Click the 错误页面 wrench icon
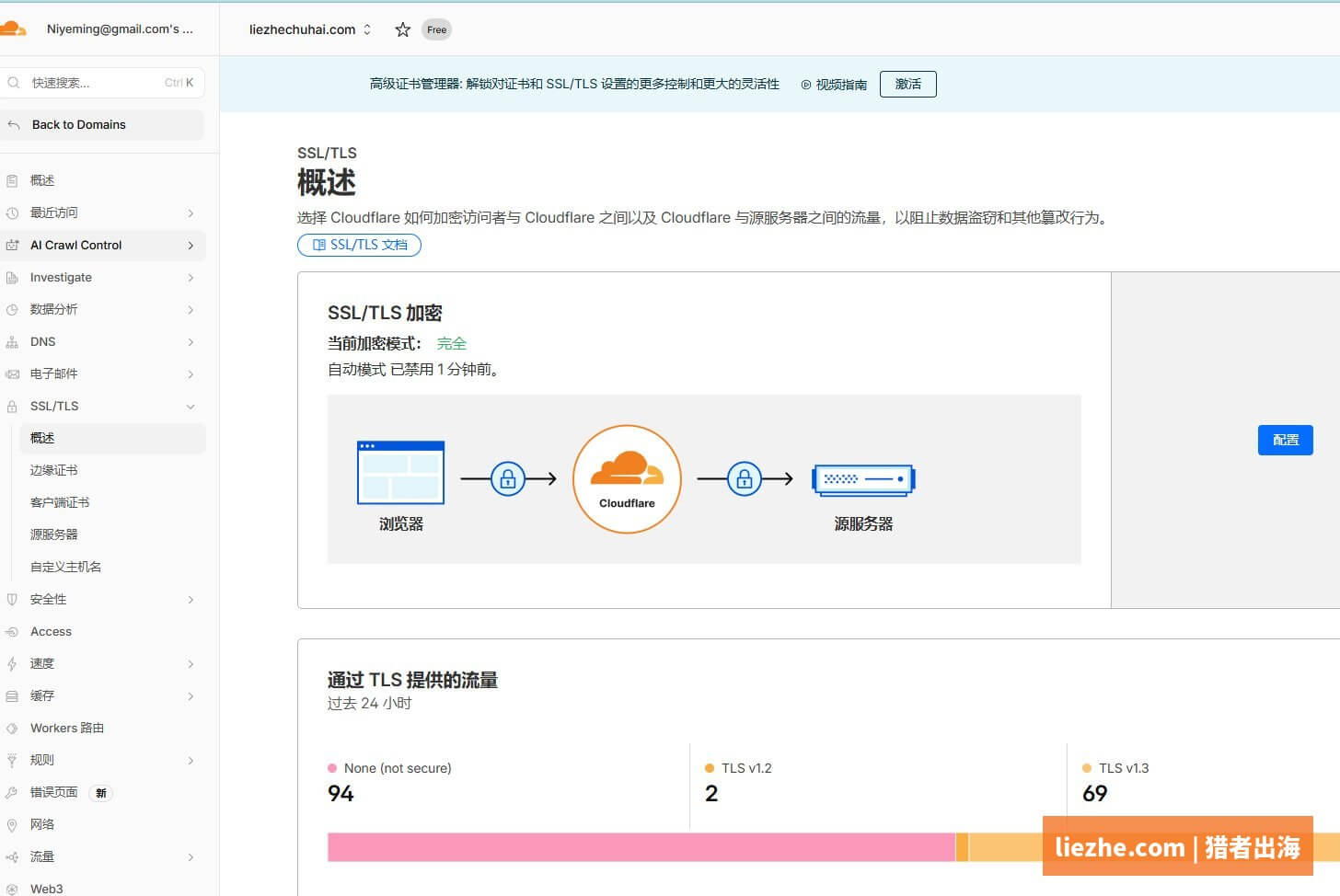1340x896 pixels. pos(12,792)
